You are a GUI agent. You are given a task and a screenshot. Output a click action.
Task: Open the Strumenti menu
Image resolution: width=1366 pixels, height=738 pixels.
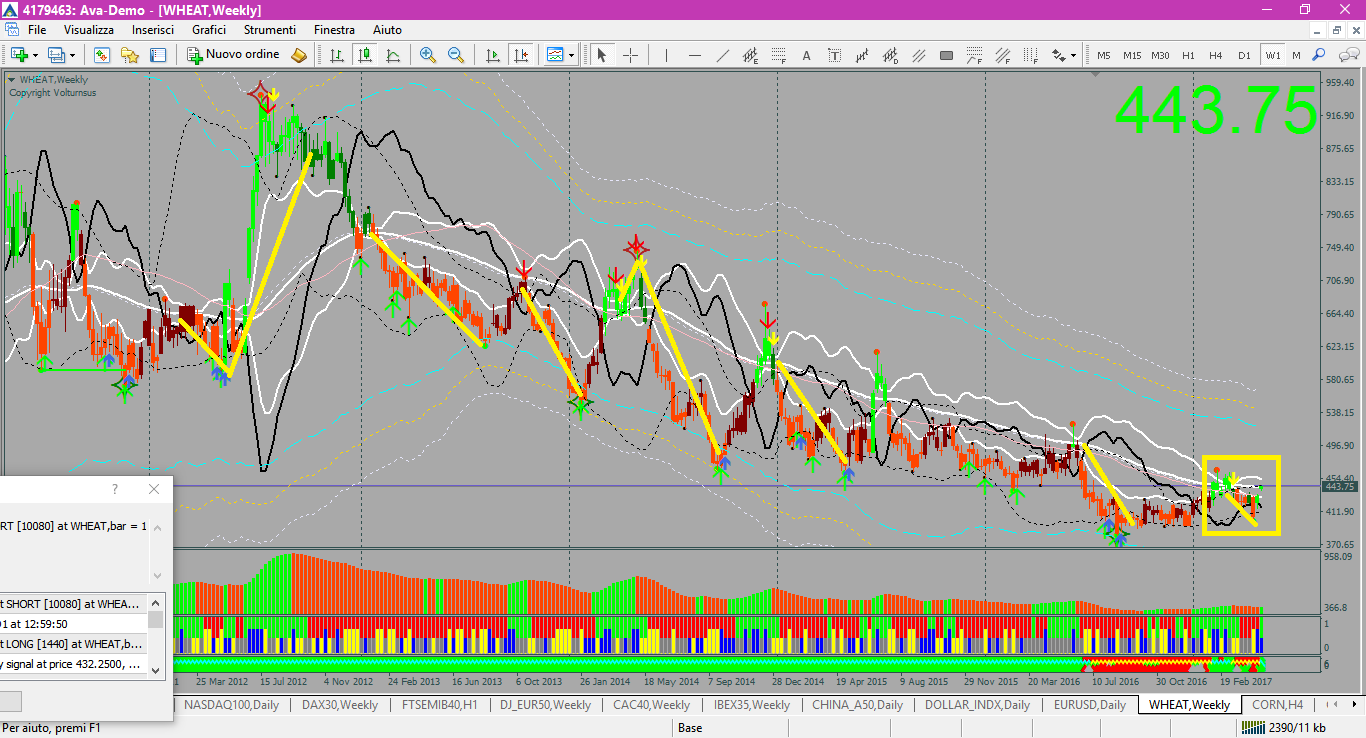click(x=269, y=30)
